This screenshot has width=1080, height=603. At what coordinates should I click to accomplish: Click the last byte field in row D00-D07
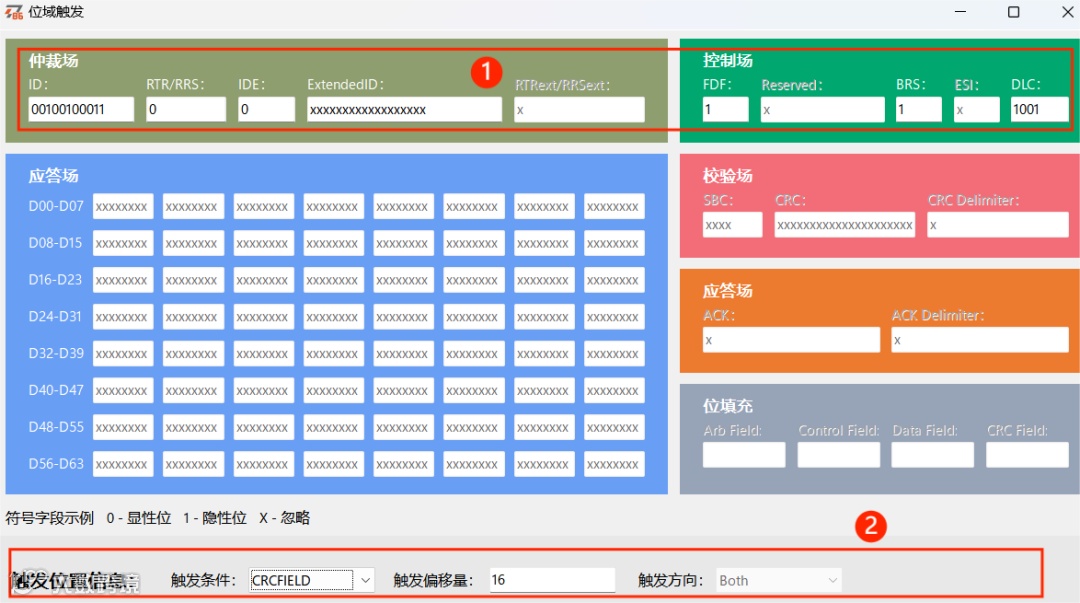(614, 207)
